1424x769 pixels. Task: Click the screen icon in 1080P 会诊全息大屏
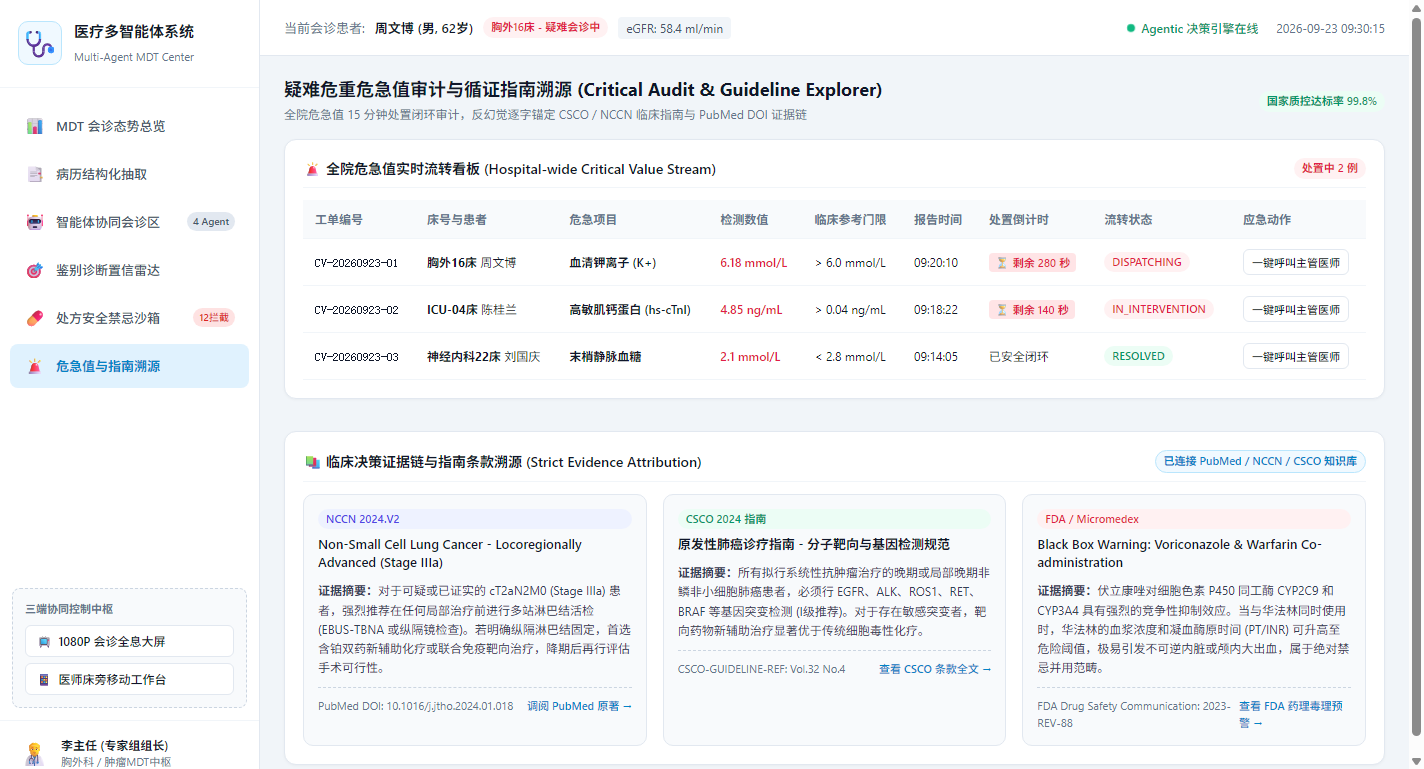tap(44, 641)
